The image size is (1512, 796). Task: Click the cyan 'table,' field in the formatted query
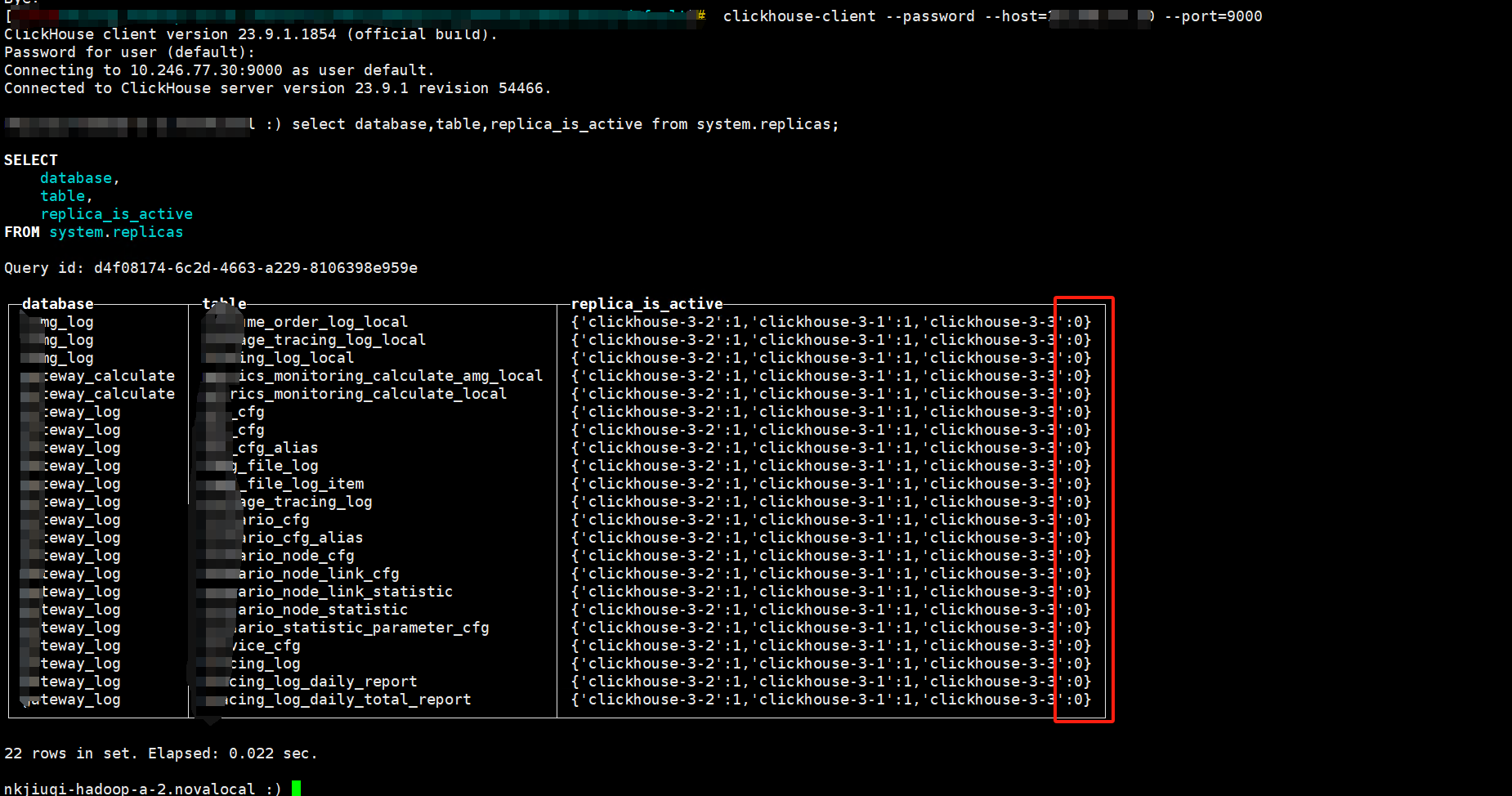click(66, 196)
